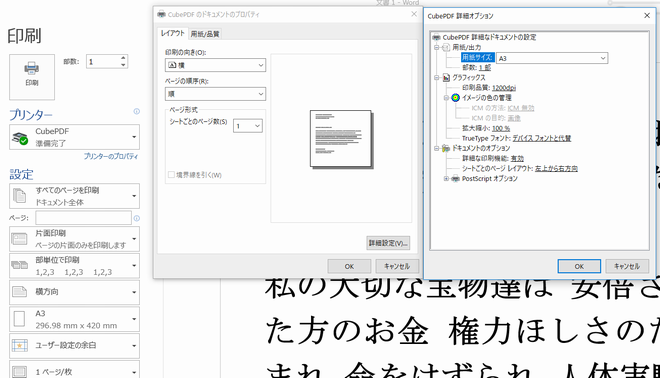The width and height of the screenshot is (660, 378).
Task: Open the 印刷の向き dropdown showing 横
Action: pos(215,65)
